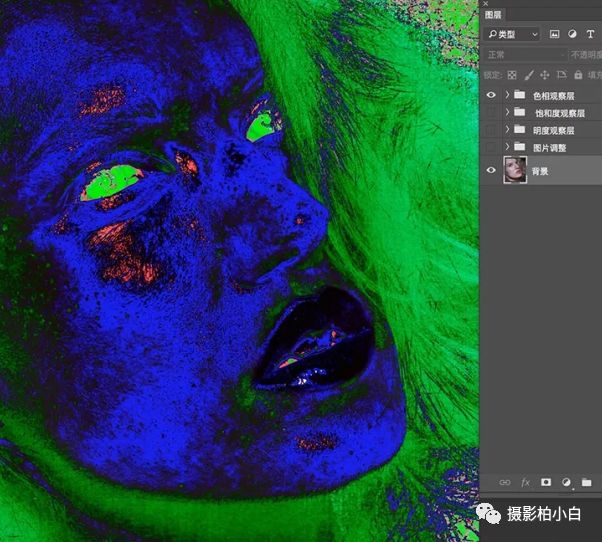The image size is (602, 542).
Task: Expand the 图片调整 group
Action: tap(508, 148)
